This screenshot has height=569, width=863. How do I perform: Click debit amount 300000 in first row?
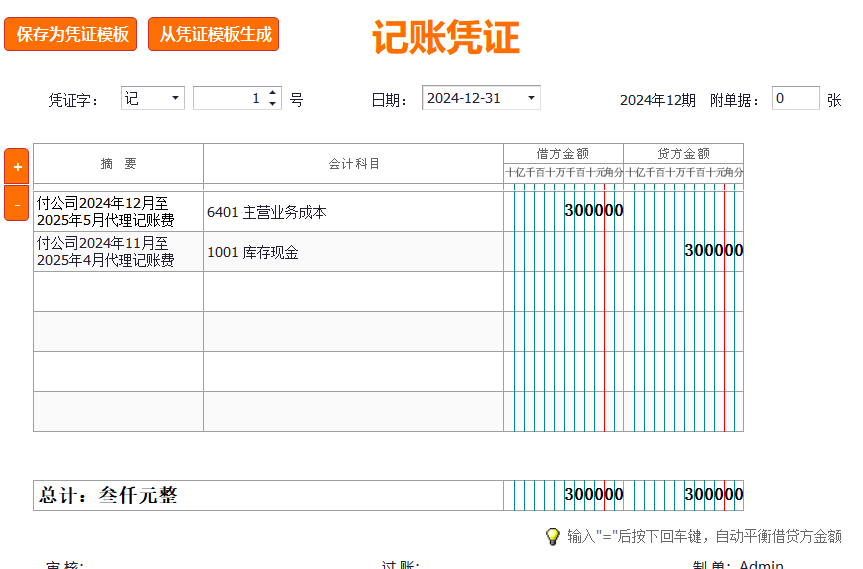pyautogui.click(x=593, y=211)
